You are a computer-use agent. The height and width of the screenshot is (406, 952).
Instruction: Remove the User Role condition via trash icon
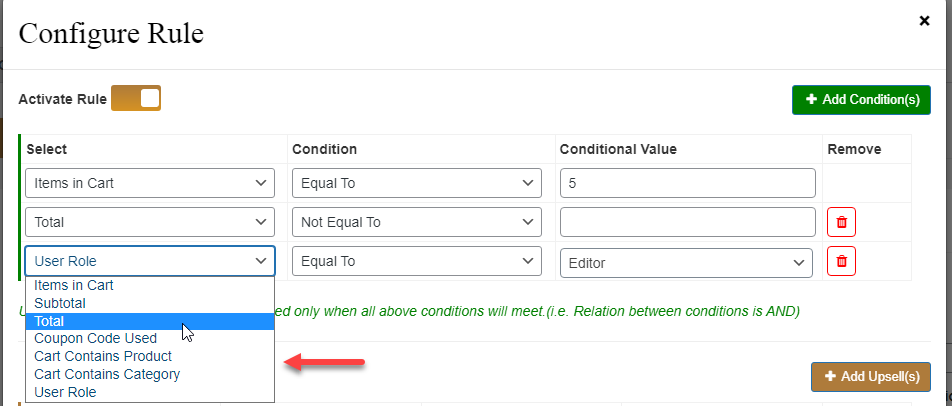(x=841, y=262)
